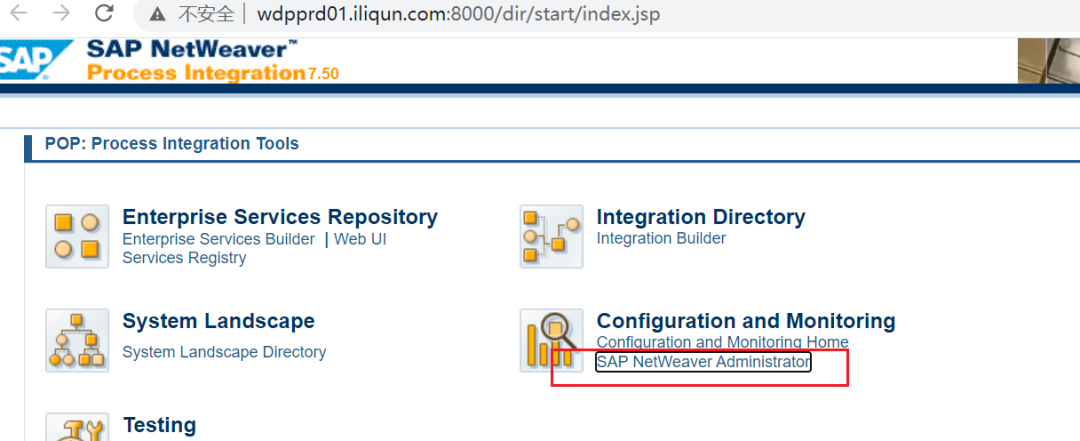The width and height of the screenshot is (1080, 441).
Task: Open the Configuration and Monitoring icon
Action: click(x=551, y=340)
